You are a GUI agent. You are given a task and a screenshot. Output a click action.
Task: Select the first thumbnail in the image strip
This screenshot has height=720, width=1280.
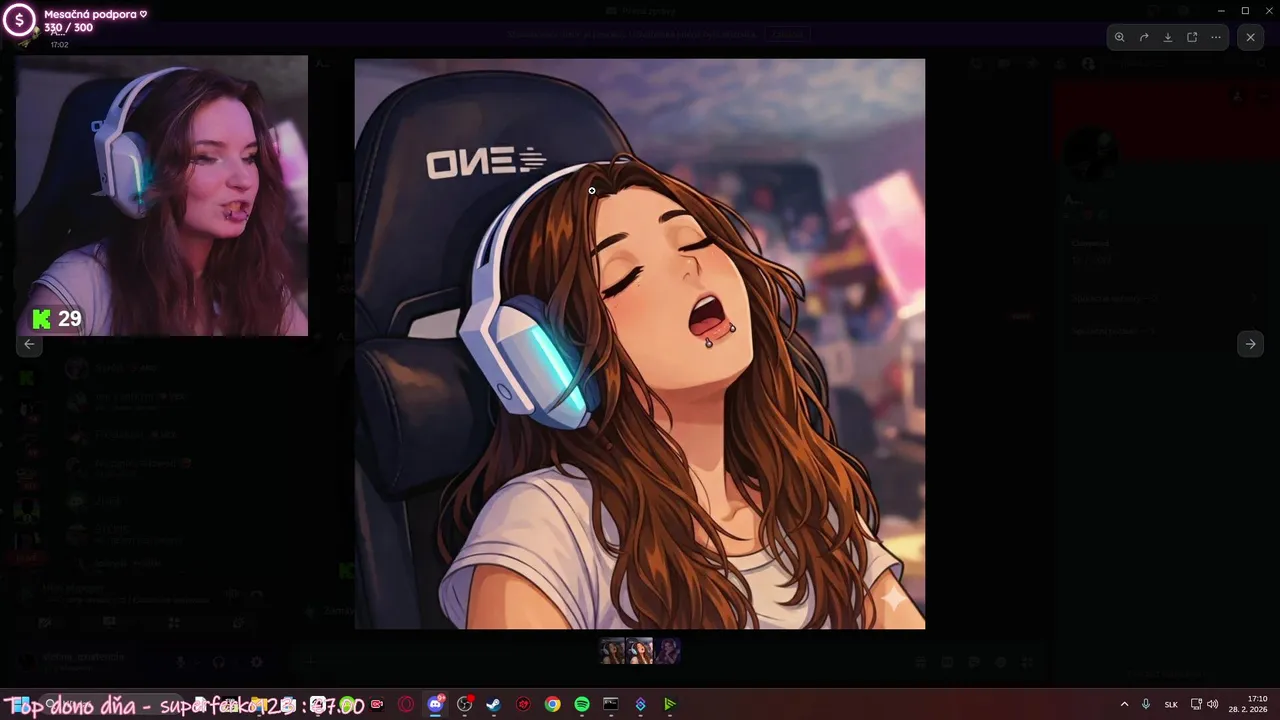click(612, 651)
